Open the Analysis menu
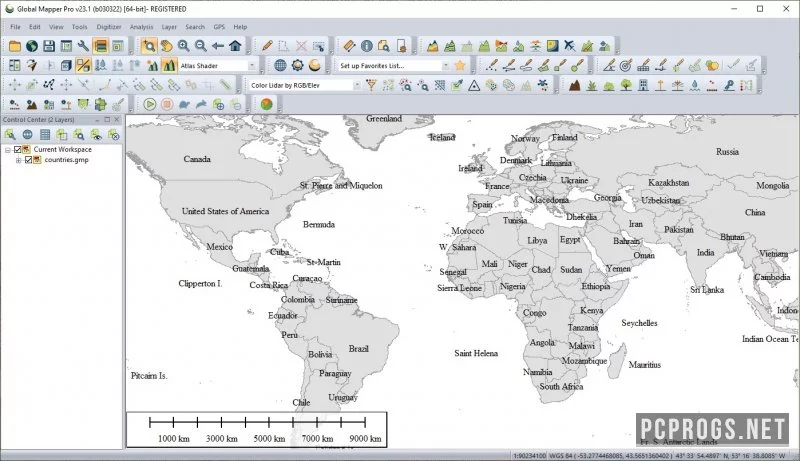 click(x=141, y=27)
